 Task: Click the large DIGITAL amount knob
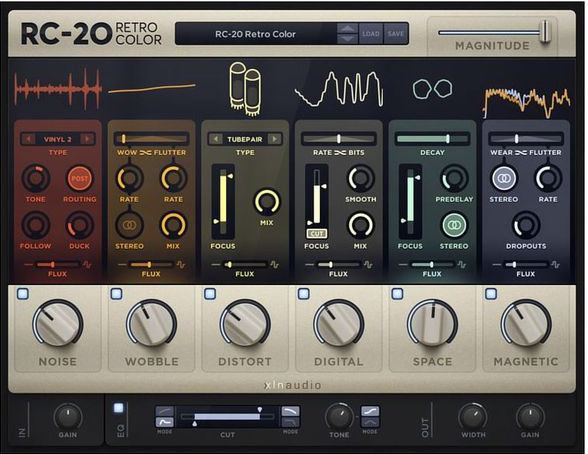pos(339,323)
